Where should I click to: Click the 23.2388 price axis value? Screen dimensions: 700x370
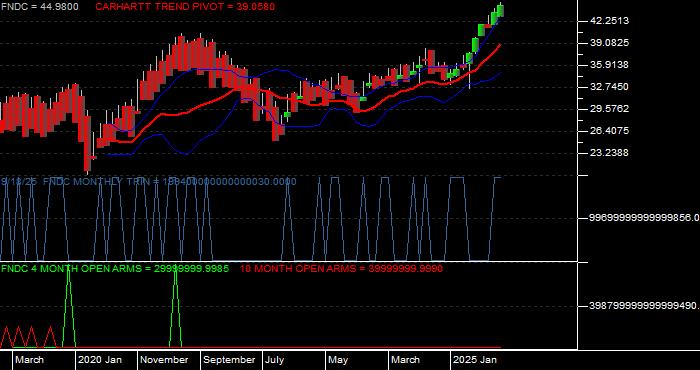[609, 153]
